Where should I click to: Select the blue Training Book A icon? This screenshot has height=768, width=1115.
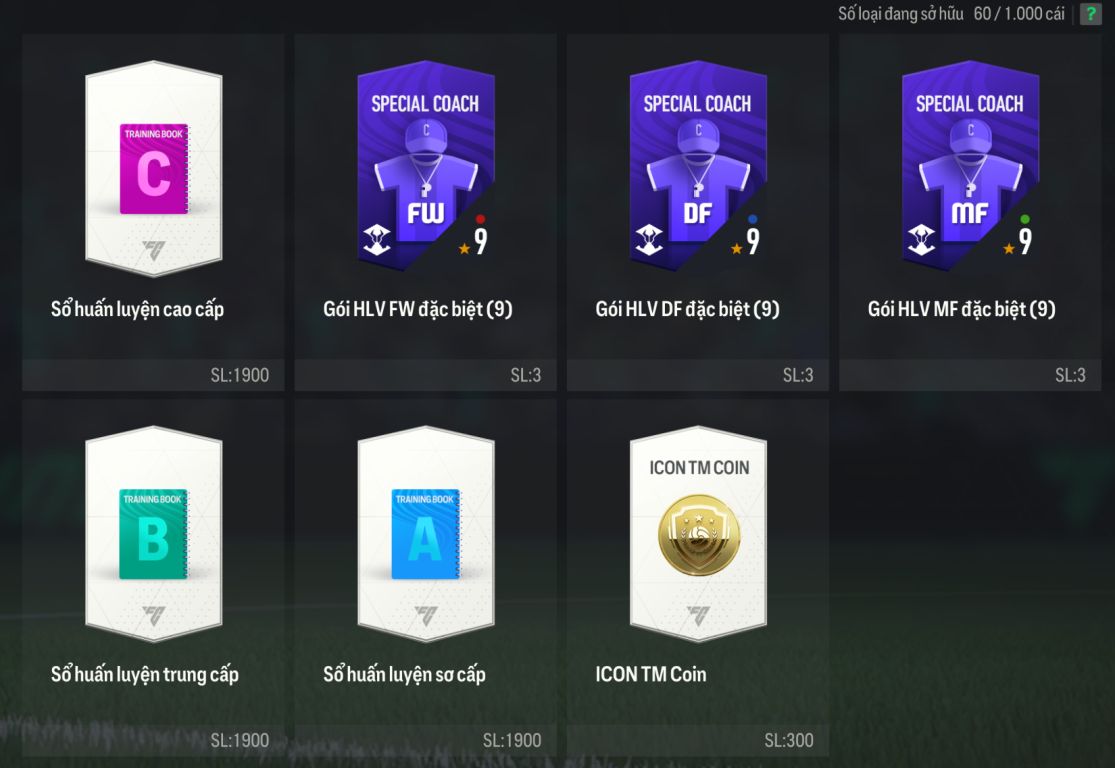click(426, 534)
